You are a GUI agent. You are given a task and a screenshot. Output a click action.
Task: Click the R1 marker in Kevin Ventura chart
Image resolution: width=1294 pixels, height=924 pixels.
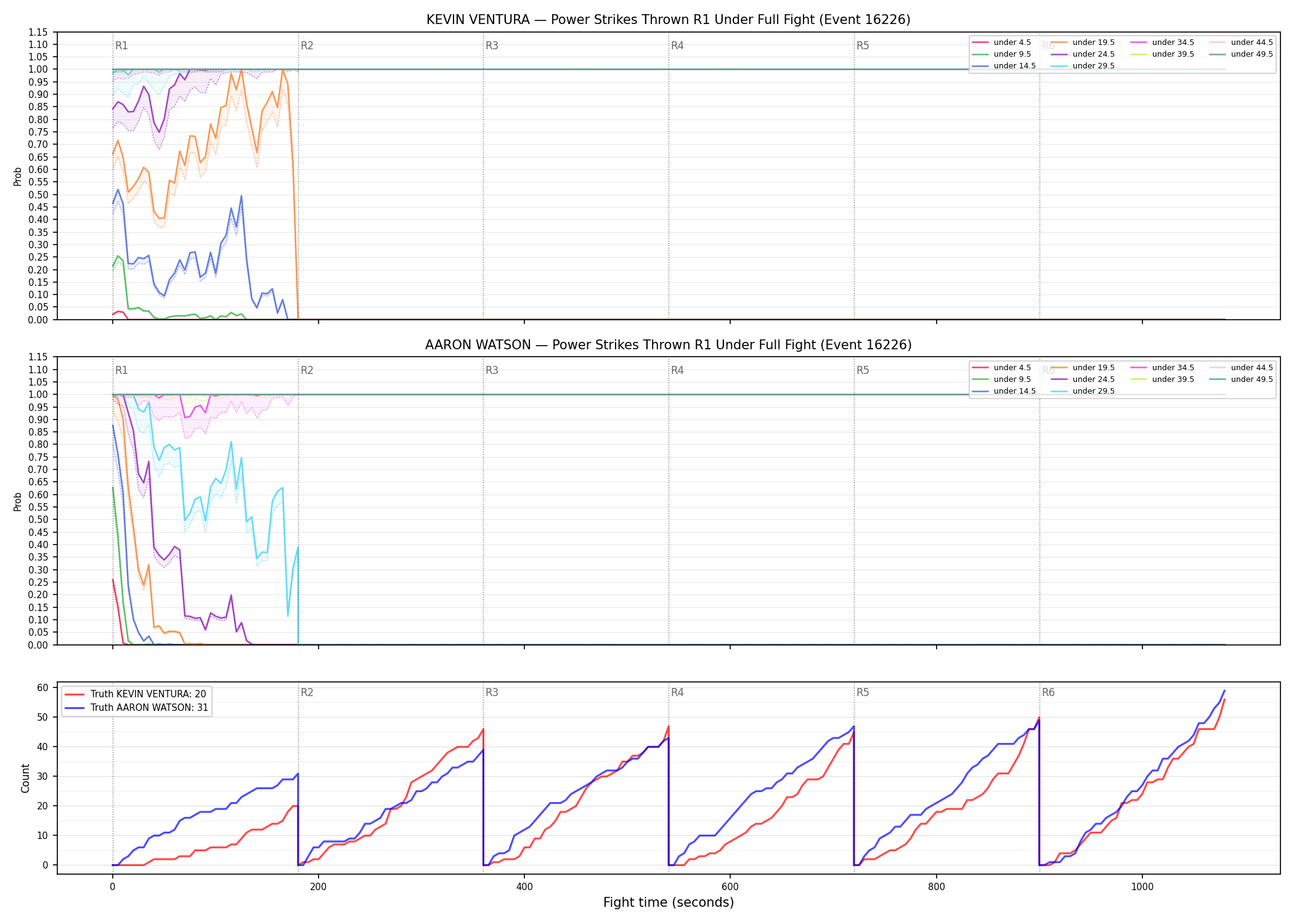[x=121, y=46]
